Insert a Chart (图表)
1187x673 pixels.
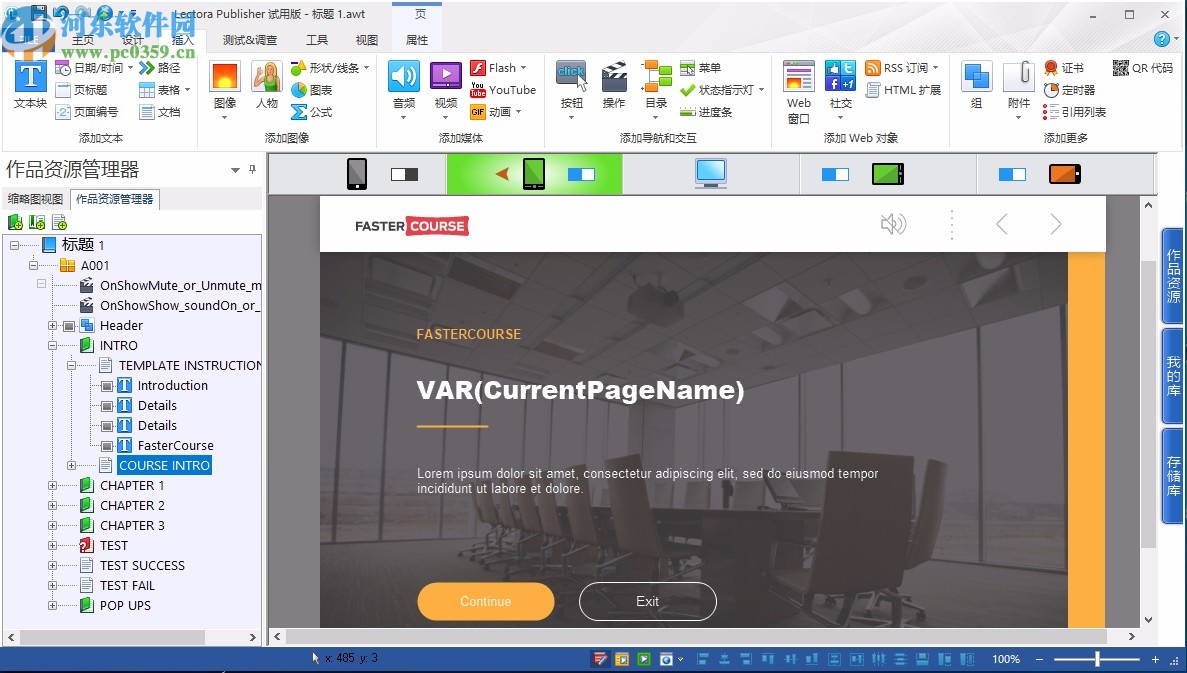pyautogui.click(x=312, y=90)
